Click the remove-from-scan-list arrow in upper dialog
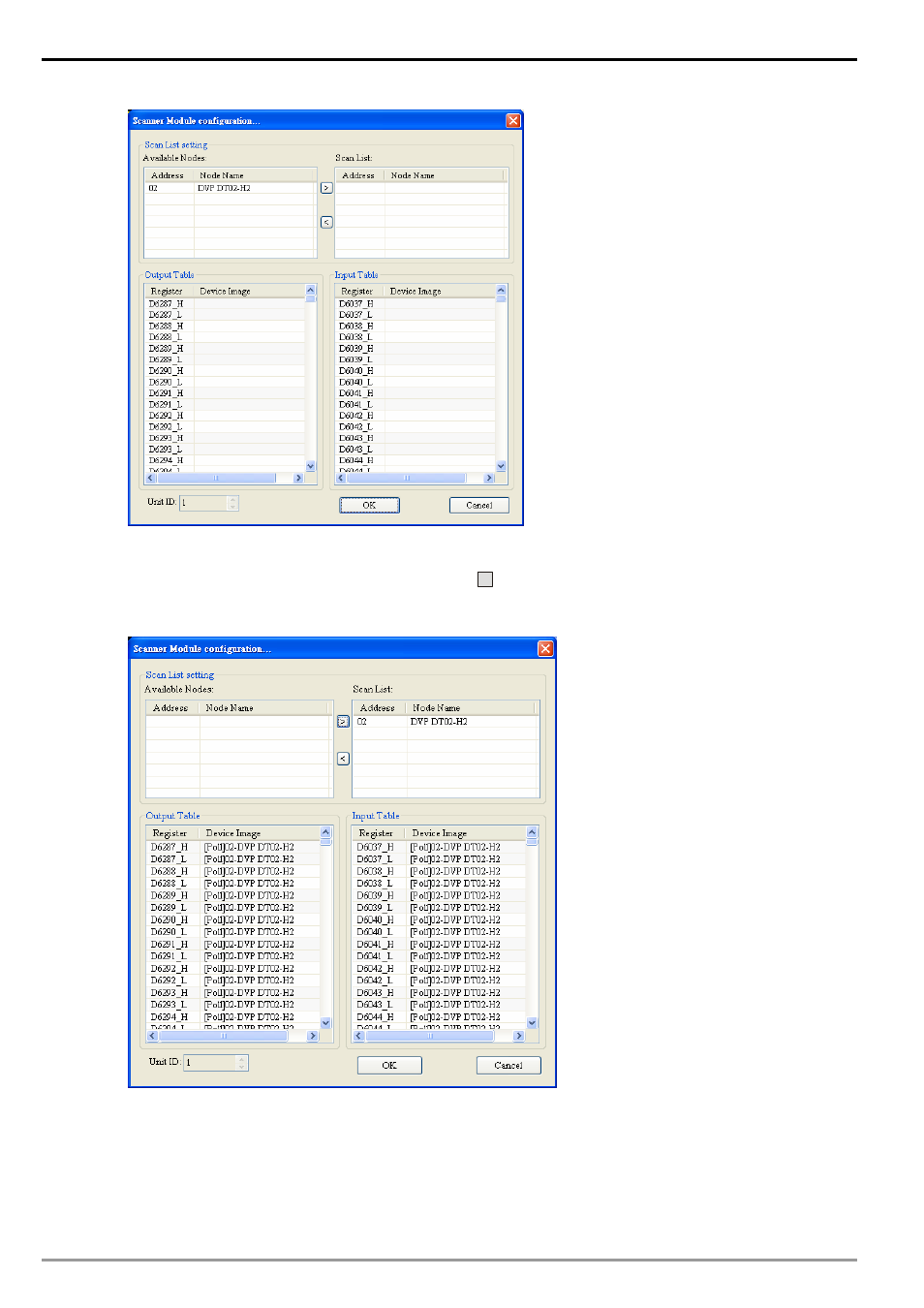This screenshot has height=1308, width=924. click(326, 223)
